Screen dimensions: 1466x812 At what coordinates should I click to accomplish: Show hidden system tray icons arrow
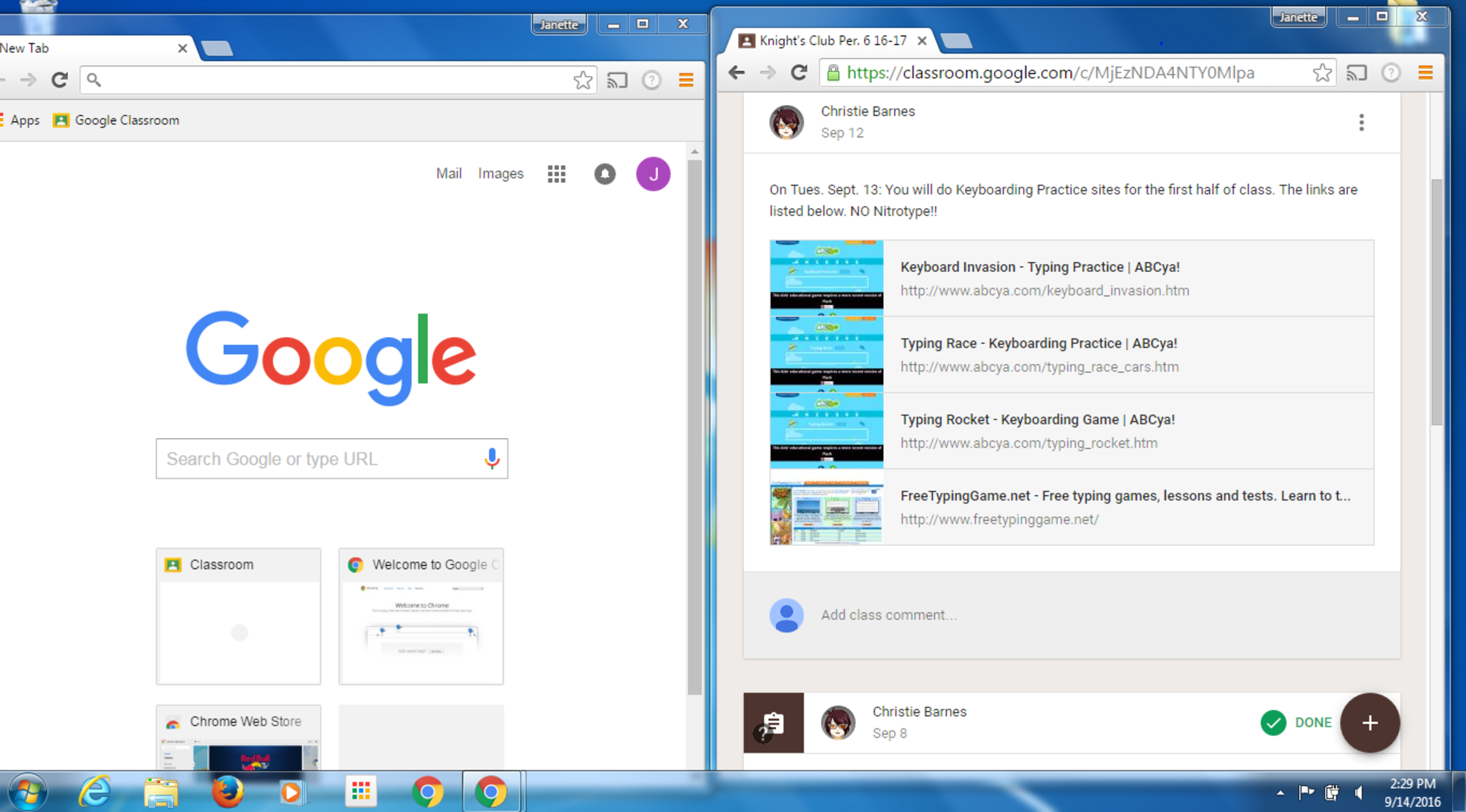(1280, 792)
